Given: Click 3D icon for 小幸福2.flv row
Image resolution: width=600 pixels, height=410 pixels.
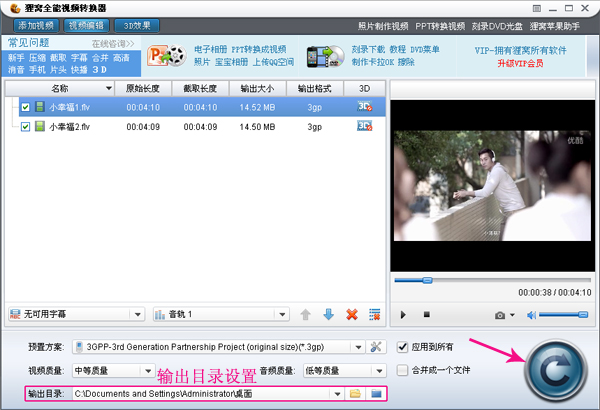Looking at the screenshot, I should pyautogui.click(x=364, y=126).
